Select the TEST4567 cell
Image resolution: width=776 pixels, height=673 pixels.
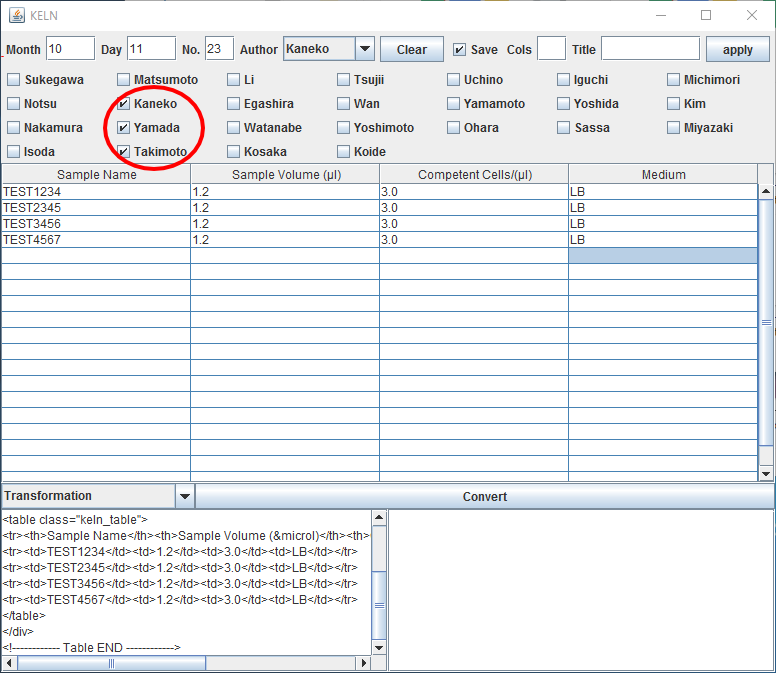point(96,240)
